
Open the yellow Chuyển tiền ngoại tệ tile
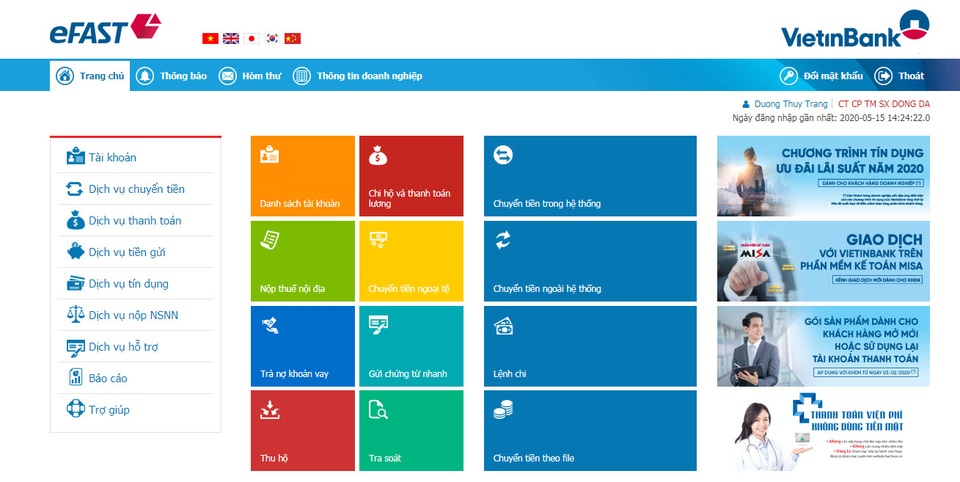pos(411,262)
